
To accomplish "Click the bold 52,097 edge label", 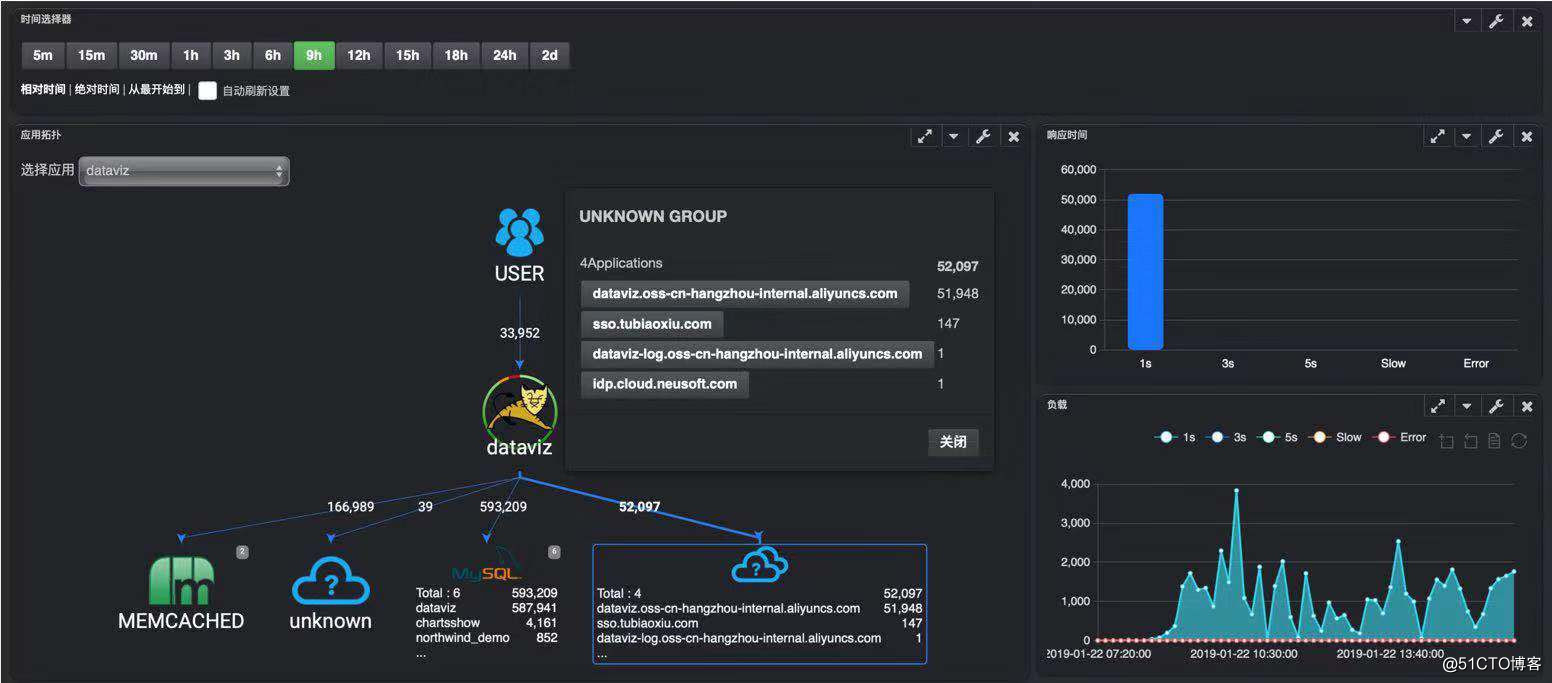I will pyautogui.click(x=640, y=507).
